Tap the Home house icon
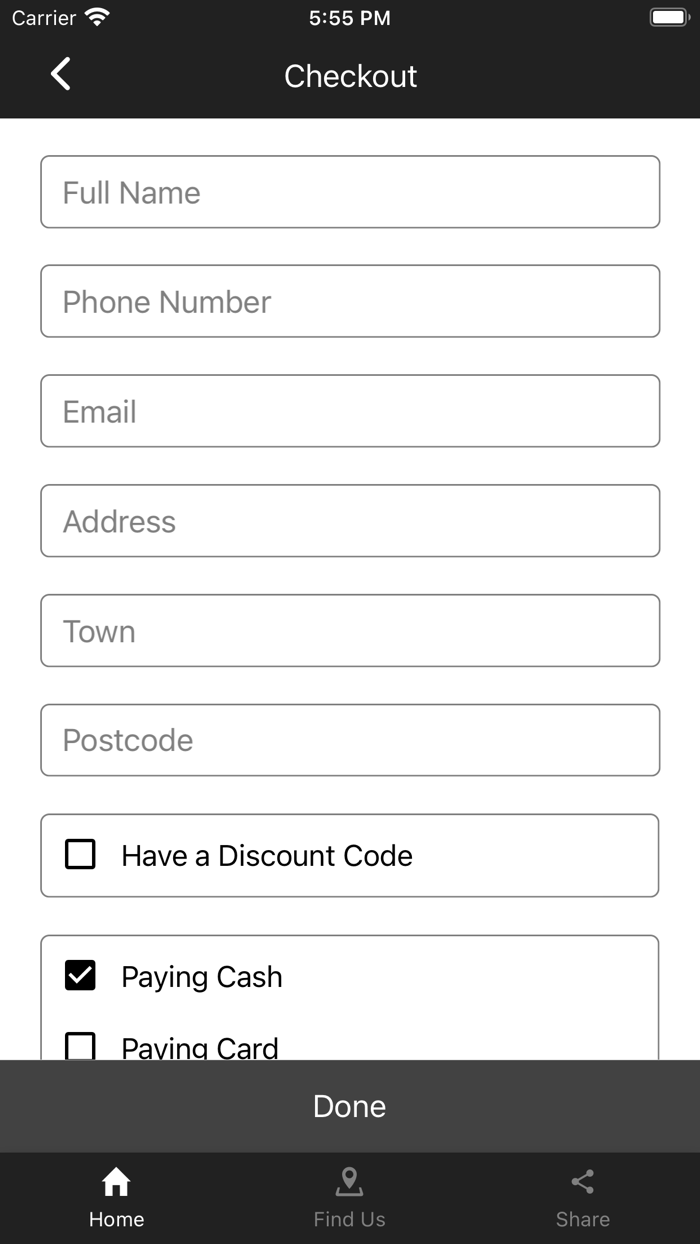Screen dimensions: 700x1244 (116, 1182)
